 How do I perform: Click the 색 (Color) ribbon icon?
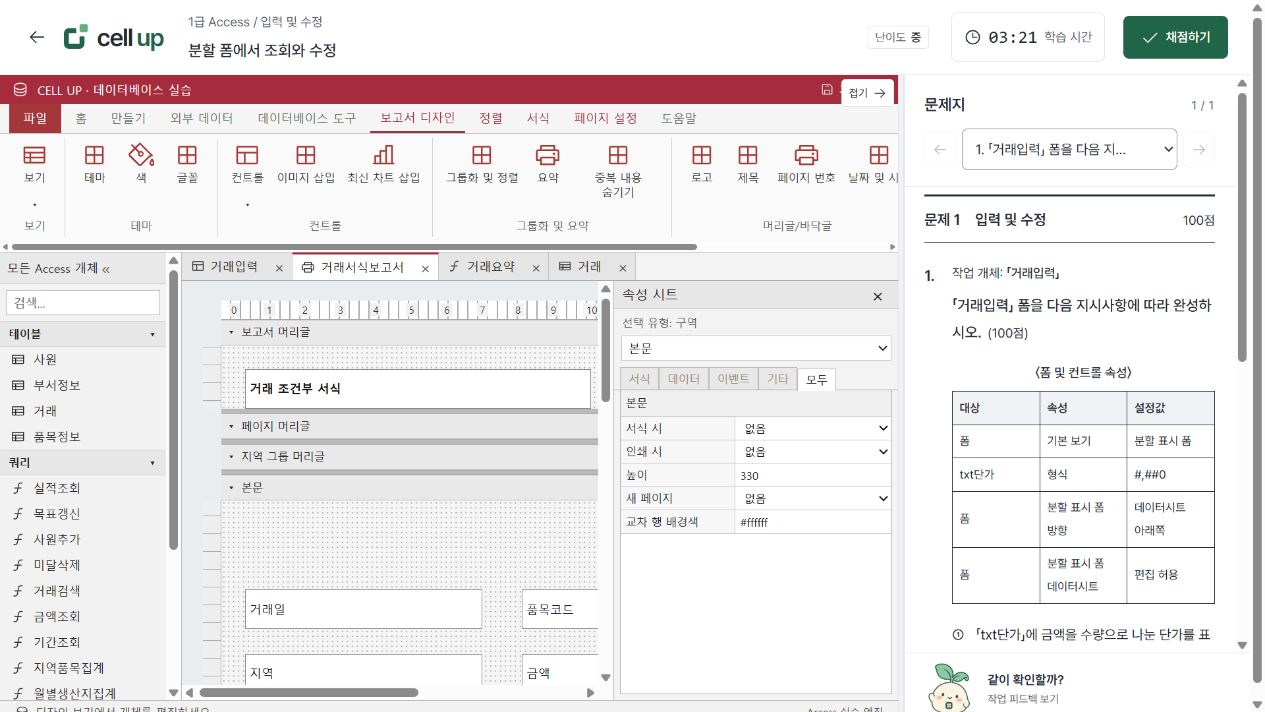coord(141,155)
